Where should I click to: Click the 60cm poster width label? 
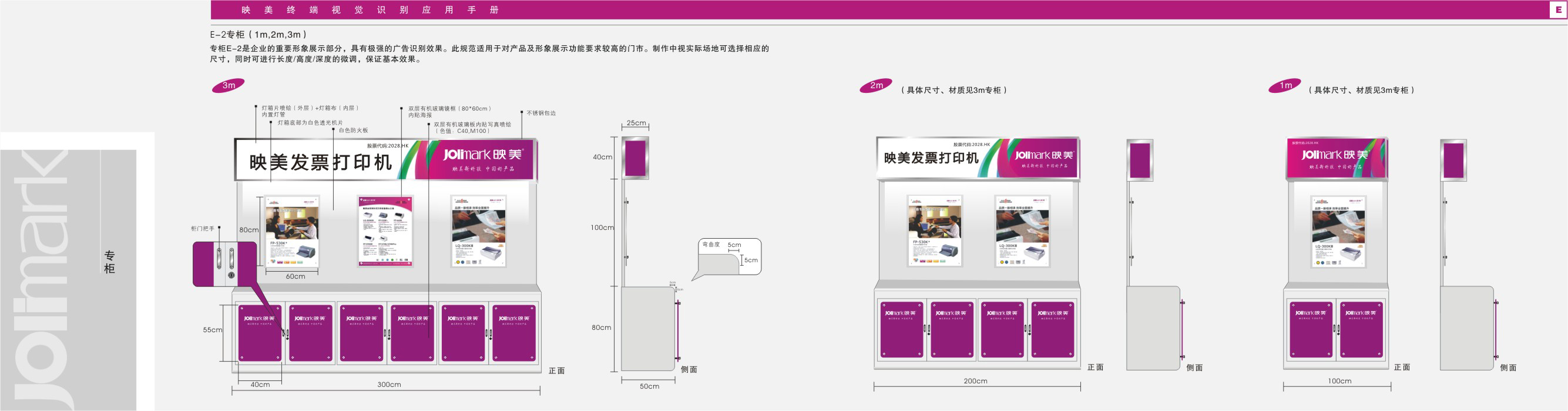[x=296, y=276]
